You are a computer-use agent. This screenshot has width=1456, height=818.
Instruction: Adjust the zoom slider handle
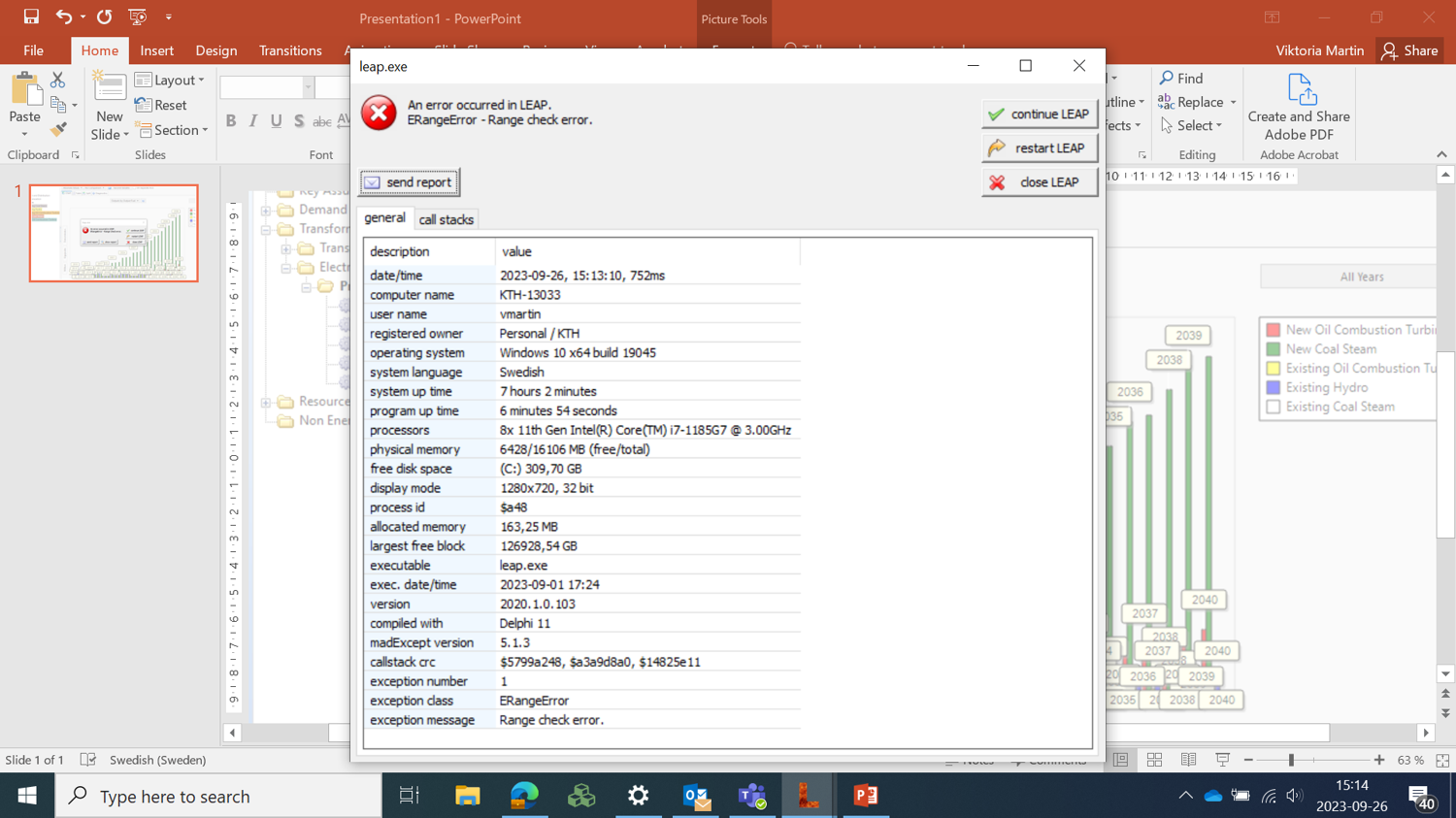[1291, 760]
